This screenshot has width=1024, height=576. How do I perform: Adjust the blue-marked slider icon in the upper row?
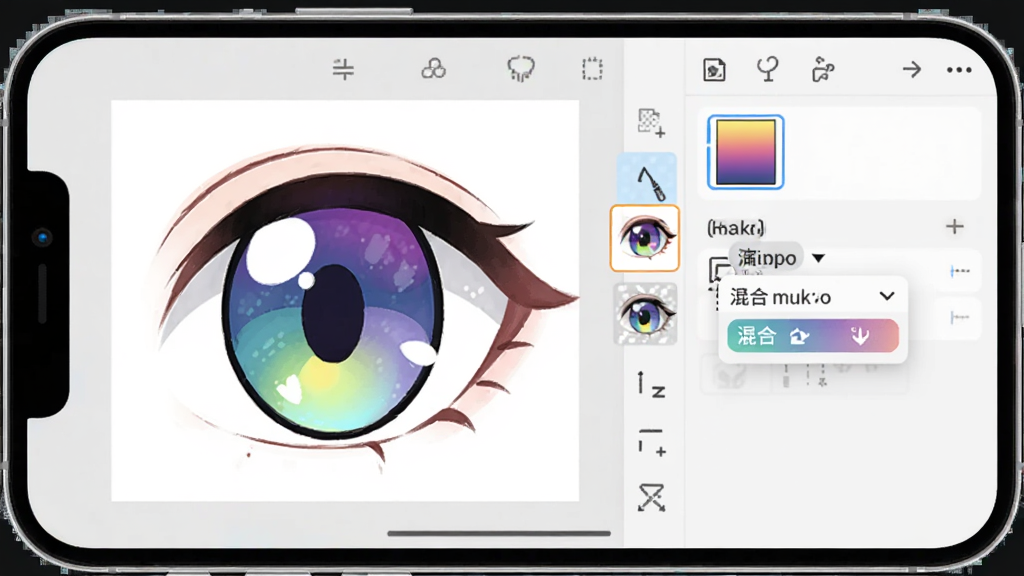(x=959, y=271)
